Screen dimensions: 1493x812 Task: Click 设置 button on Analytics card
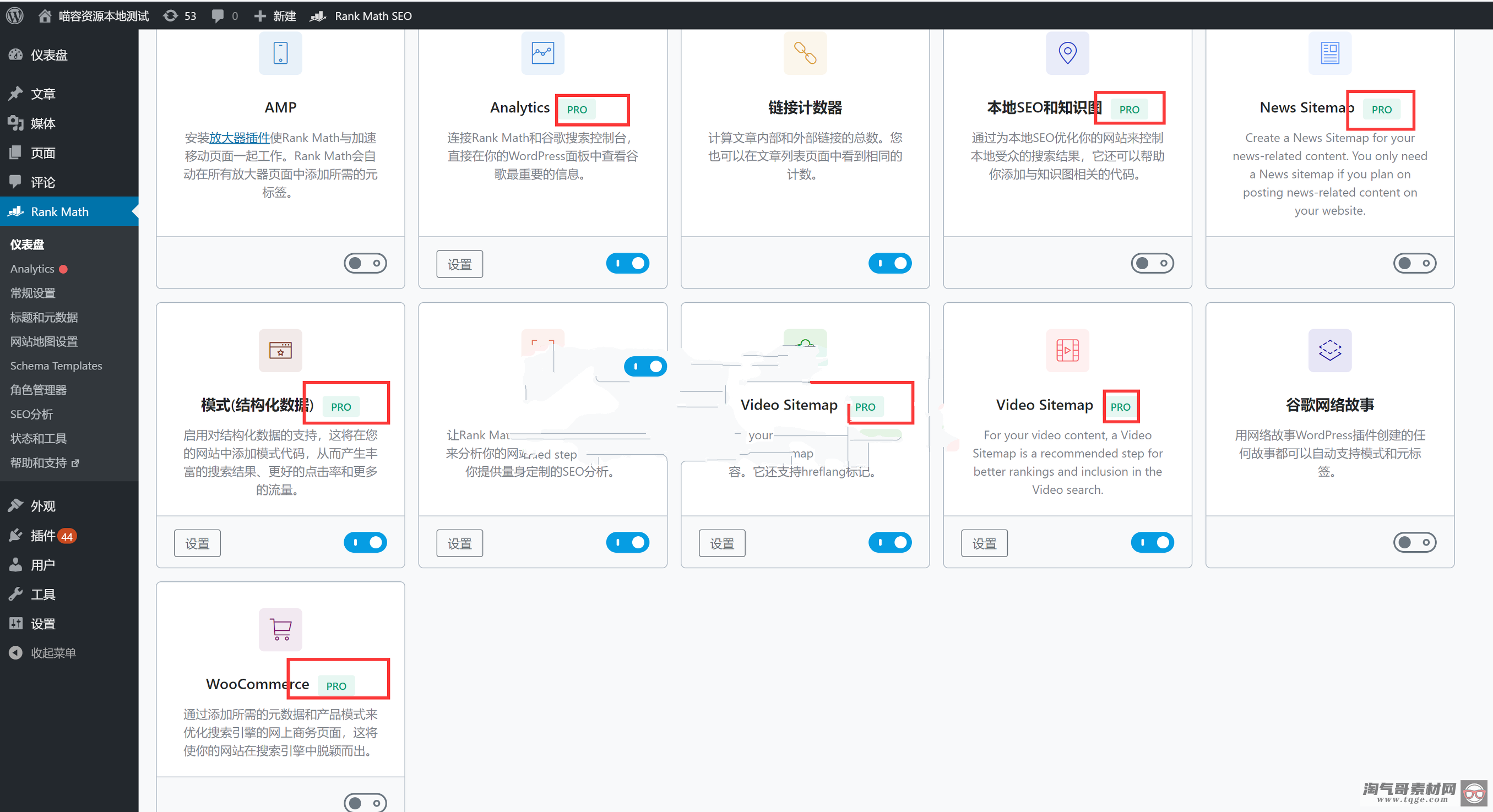pos(460,264)
